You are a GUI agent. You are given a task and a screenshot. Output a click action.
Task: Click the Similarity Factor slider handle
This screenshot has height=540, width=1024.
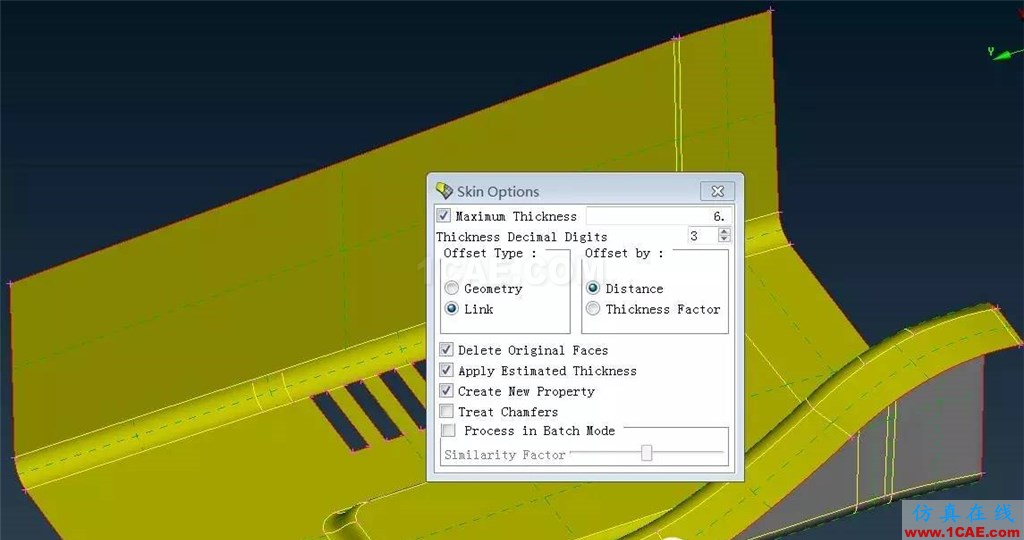(647, 453)
